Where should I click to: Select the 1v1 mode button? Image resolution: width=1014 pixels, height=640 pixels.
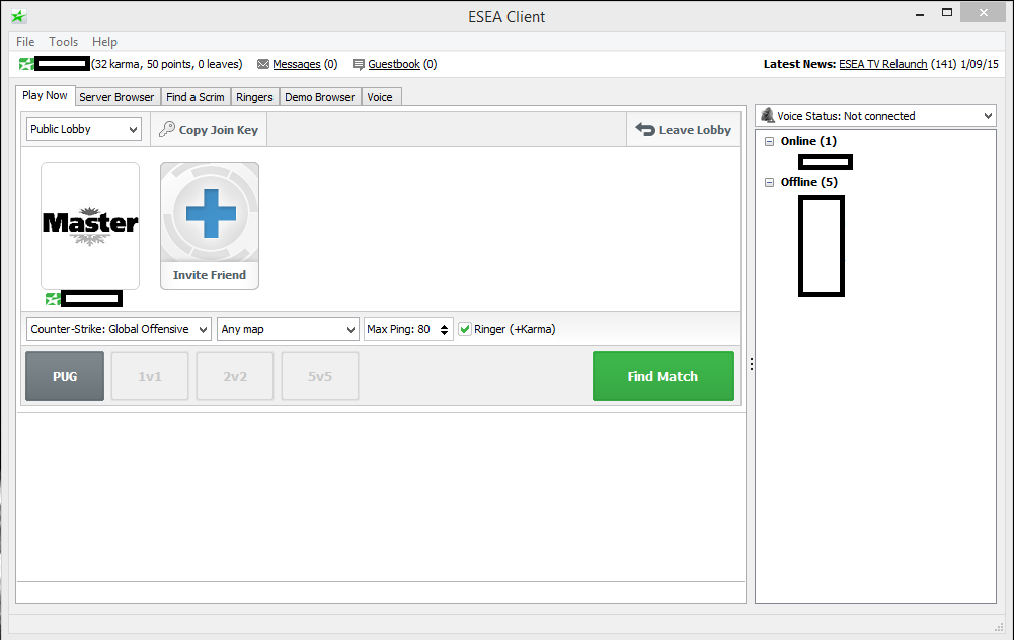click(149, 376)
